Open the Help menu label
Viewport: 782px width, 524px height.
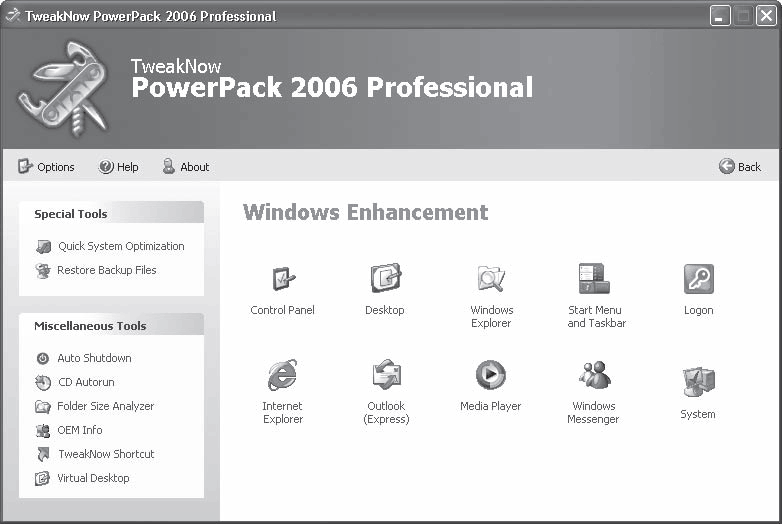tap(128, 167)
